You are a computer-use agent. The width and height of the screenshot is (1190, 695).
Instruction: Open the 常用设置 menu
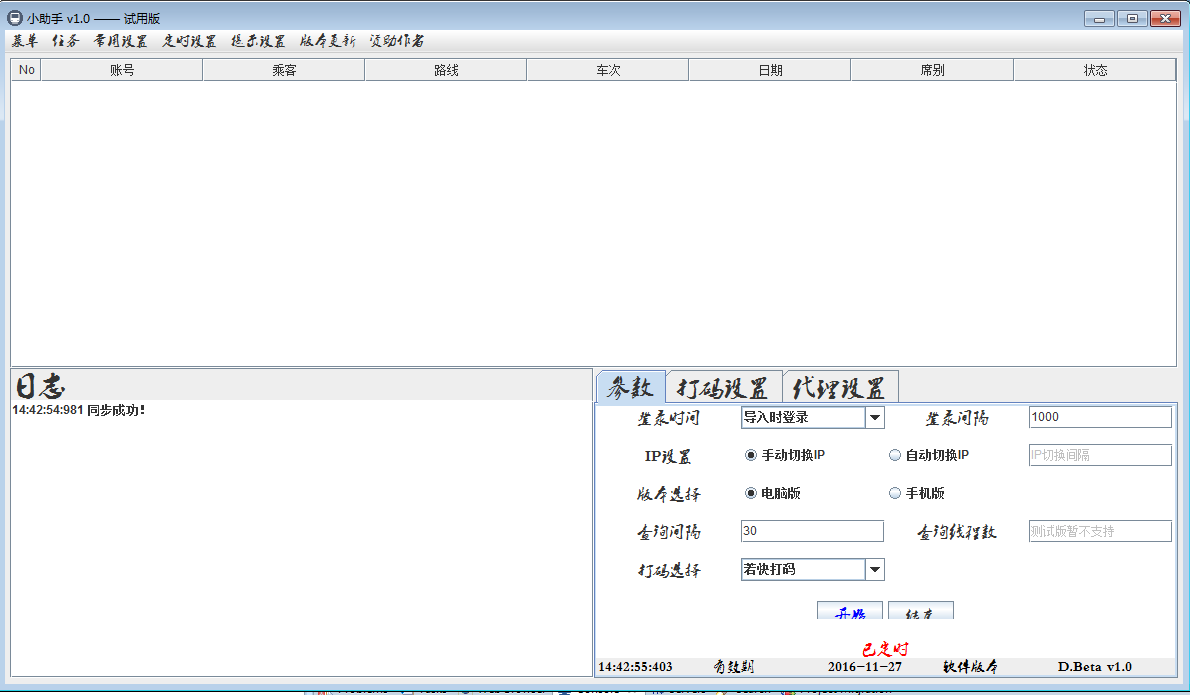[120, 41]
